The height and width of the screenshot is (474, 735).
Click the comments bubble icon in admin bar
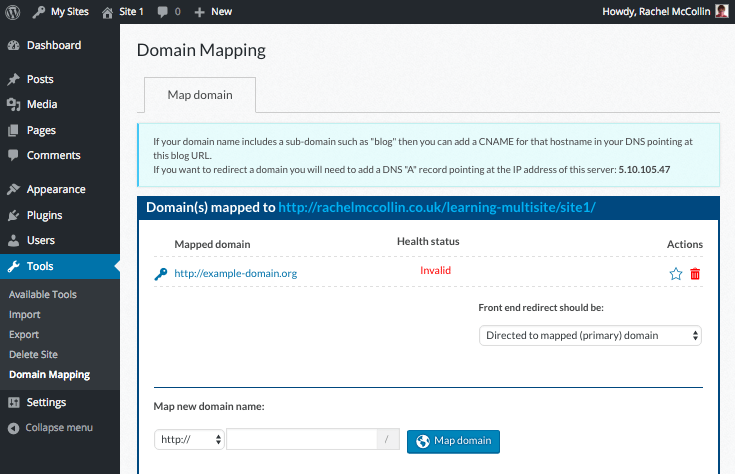pyautogui.click(x=162, y=12)
